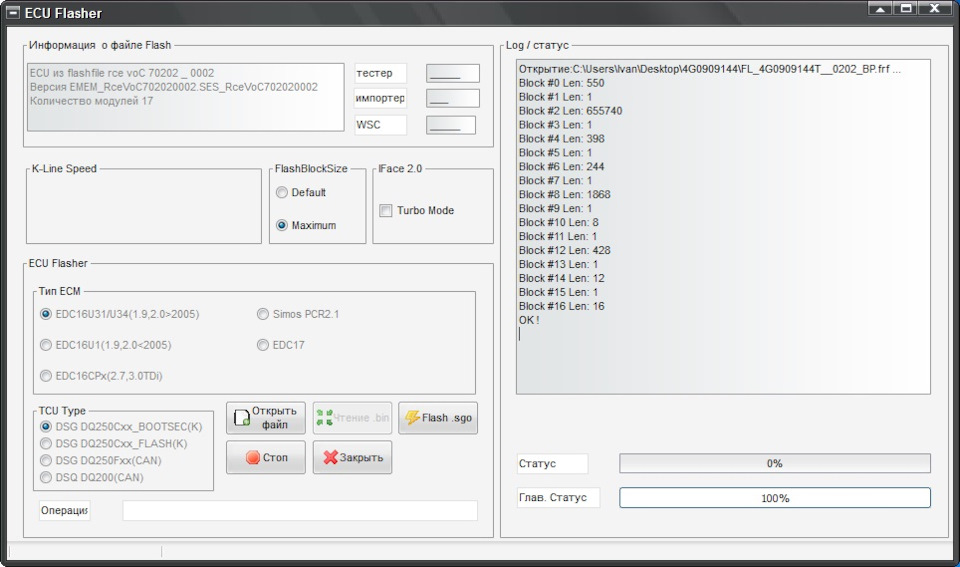Image resolution: width=960 pixels, height=567 pixels.
Task: Click the red X close icon
Action: click(x=331, y=457)
